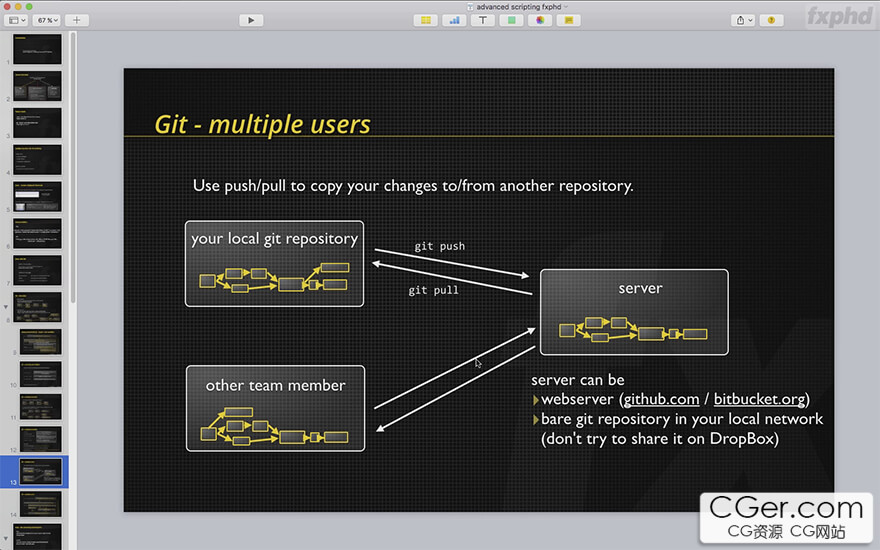Image resolution: width=880 pixels, height=550 pixels.
Task: Click the slide navigator scrollbar
Action: 73,168
